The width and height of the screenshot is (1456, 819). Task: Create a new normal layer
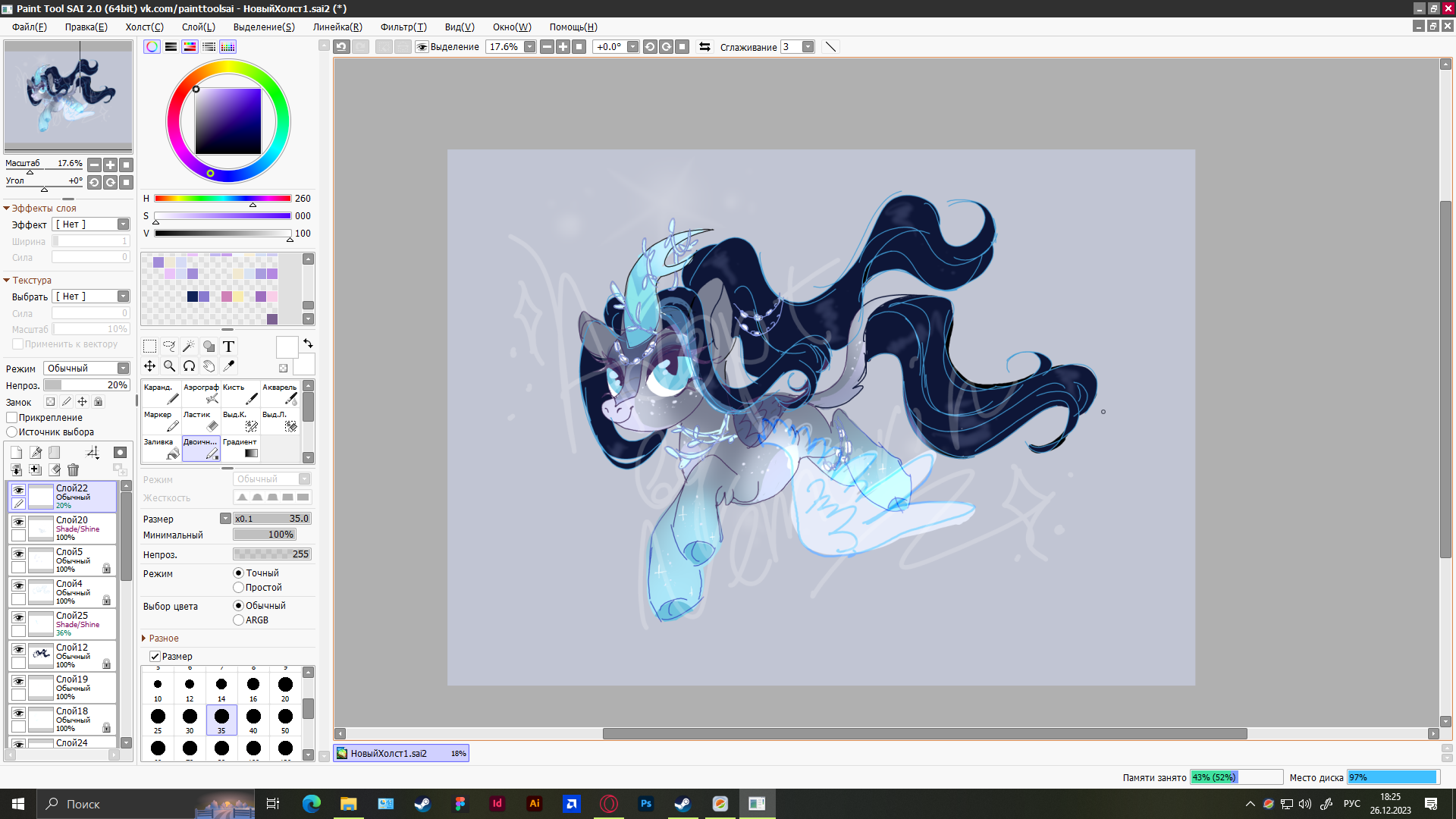click(16, 453)
